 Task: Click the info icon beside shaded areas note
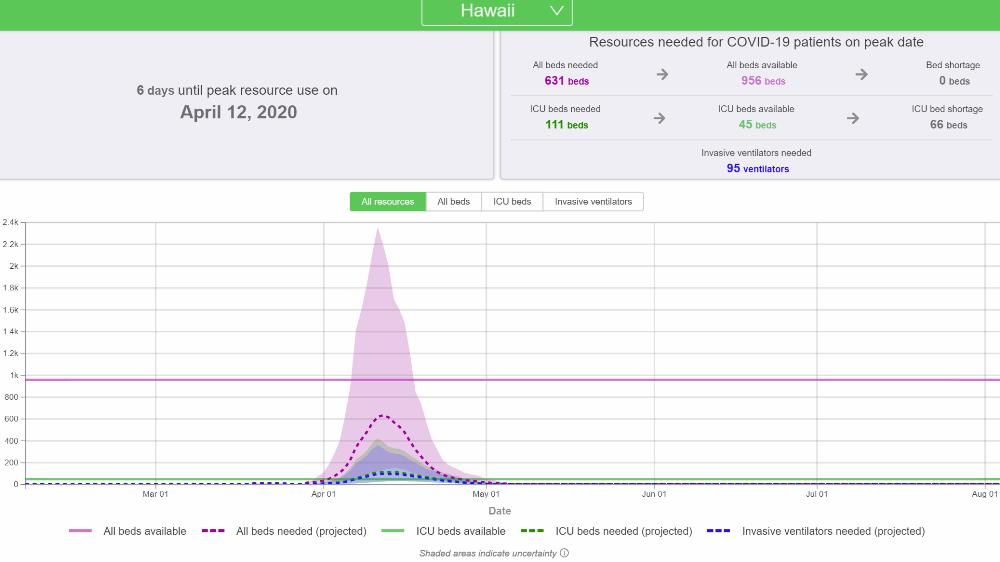click(x=564, y=553)
